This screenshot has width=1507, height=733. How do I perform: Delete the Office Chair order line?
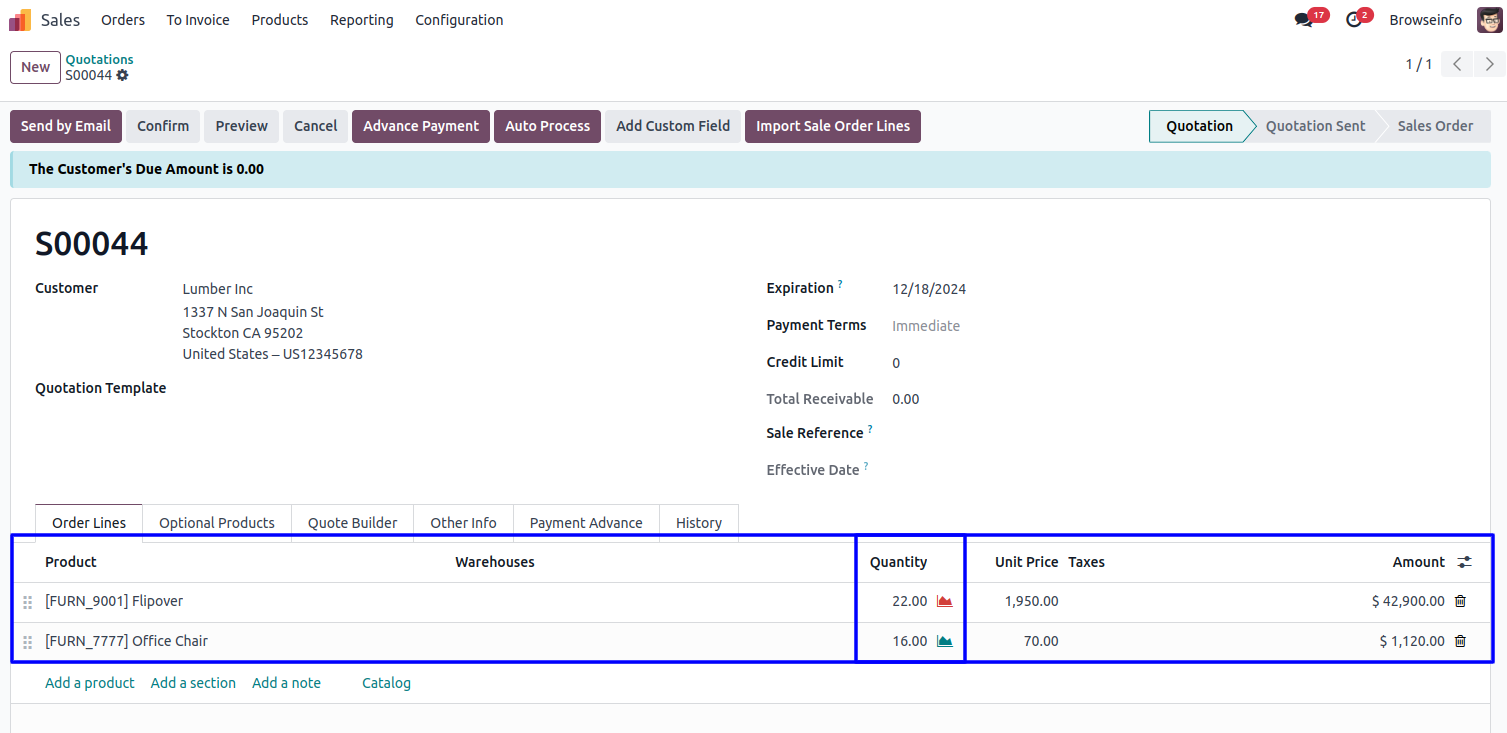pos(1460,641)
